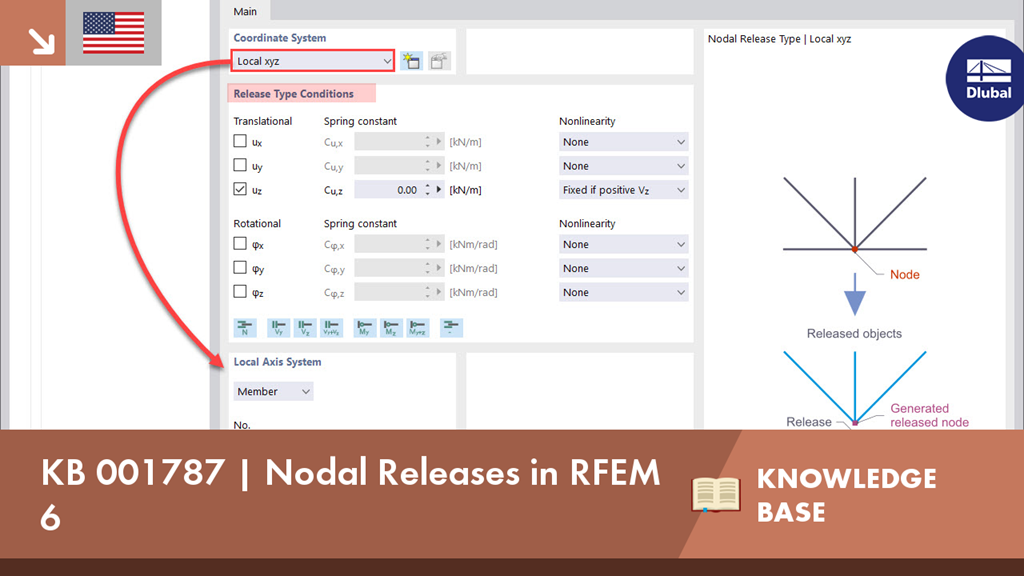Click the [kN/m] unit label beside Cu,z

click(x=465, y=190)
